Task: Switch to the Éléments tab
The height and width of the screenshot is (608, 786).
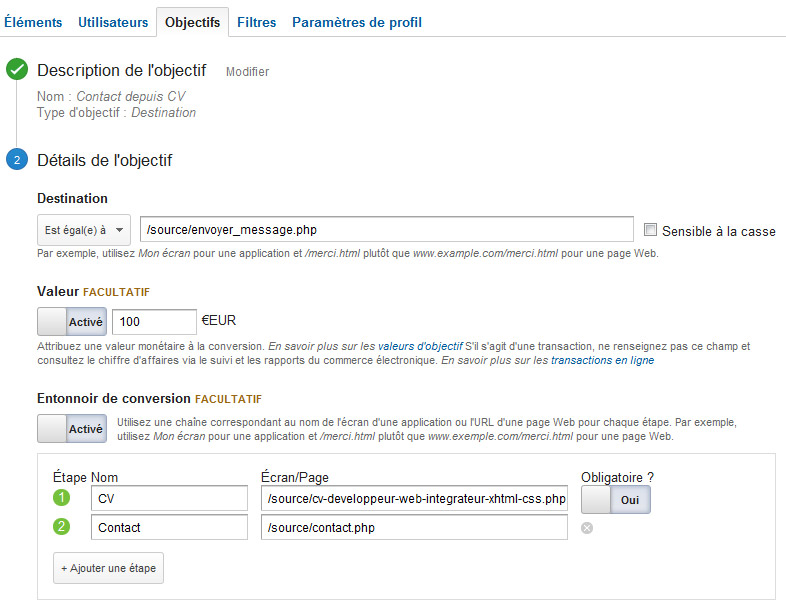Action: (x=33, y=23)
